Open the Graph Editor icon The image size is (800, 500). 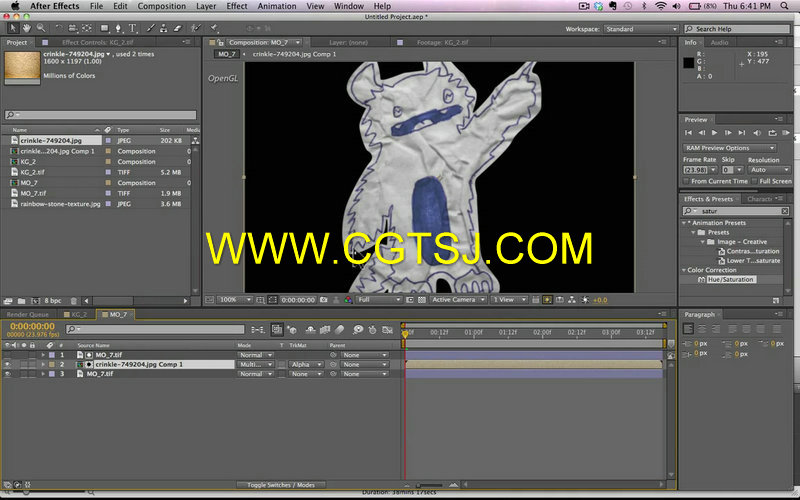(x=387, y=330)
